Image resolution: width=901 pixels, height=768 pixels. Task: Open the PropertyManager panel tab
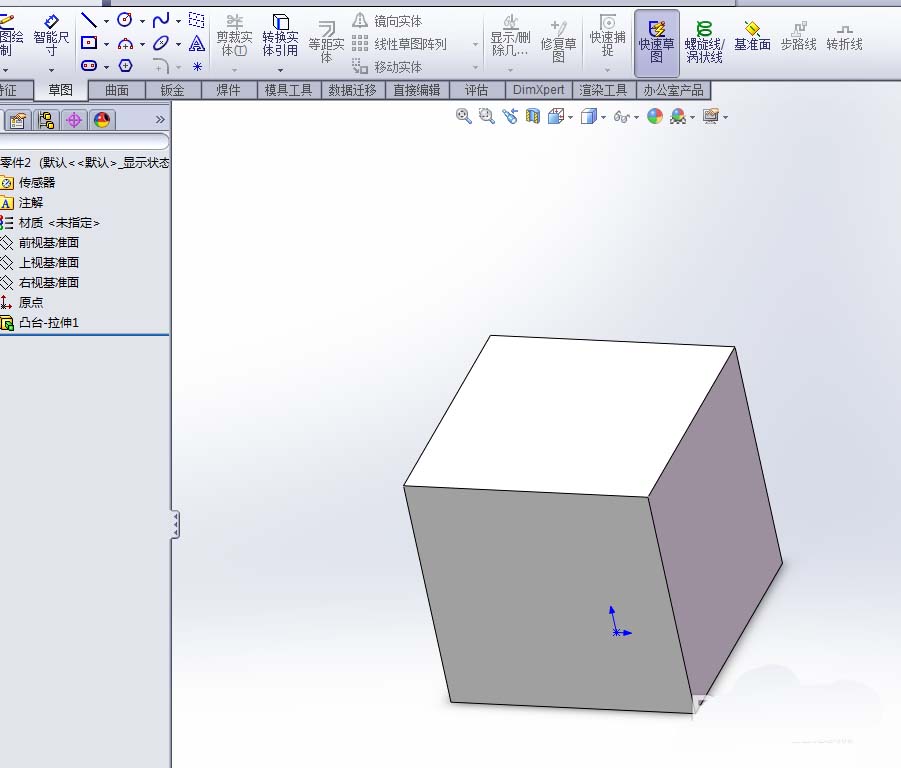point(18,120)
